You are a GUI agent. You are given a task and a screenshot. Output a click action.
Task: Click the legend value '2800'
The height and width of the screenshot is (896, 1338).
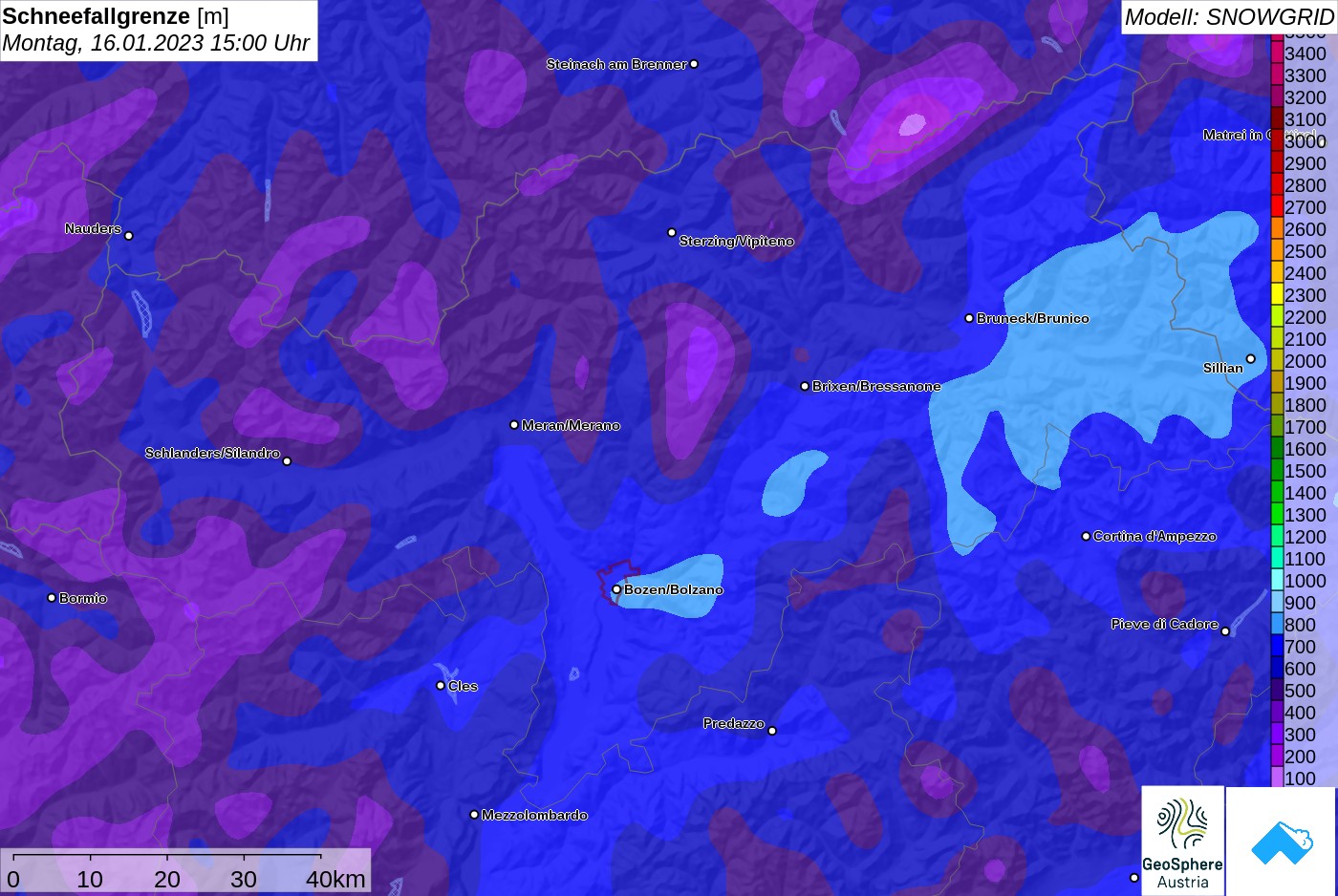point(1306,185)
